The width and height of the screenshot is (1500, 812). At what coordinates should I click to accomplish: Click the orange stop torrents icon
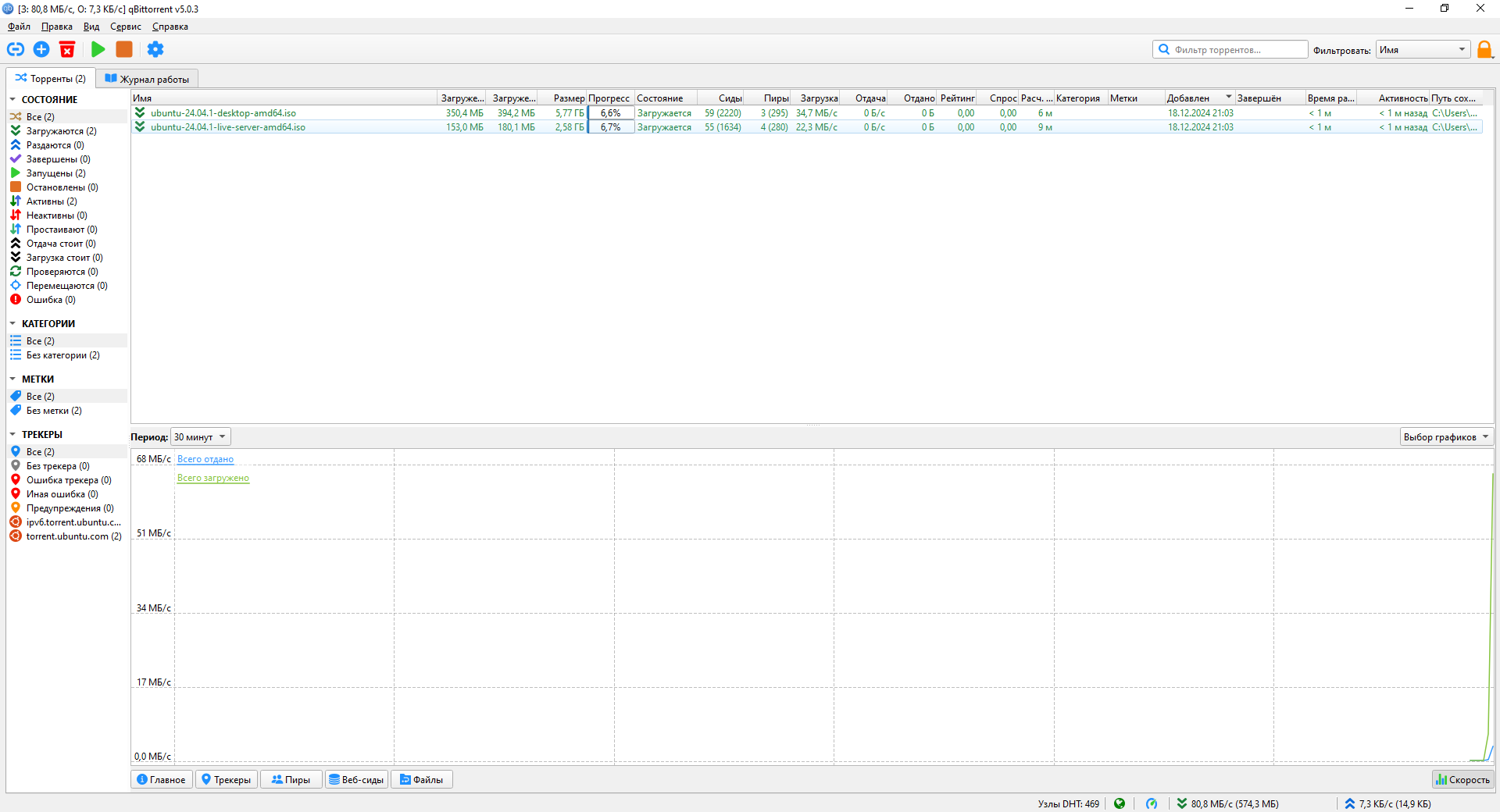click(x=124, y=49)
